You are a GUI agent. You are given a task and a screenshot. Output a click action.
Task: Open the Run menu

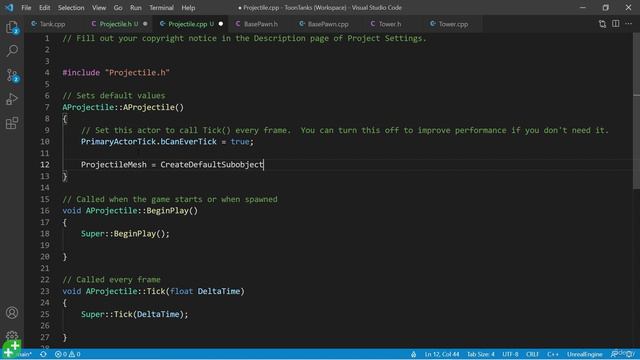pyautogui.click(x=136, y=8)
